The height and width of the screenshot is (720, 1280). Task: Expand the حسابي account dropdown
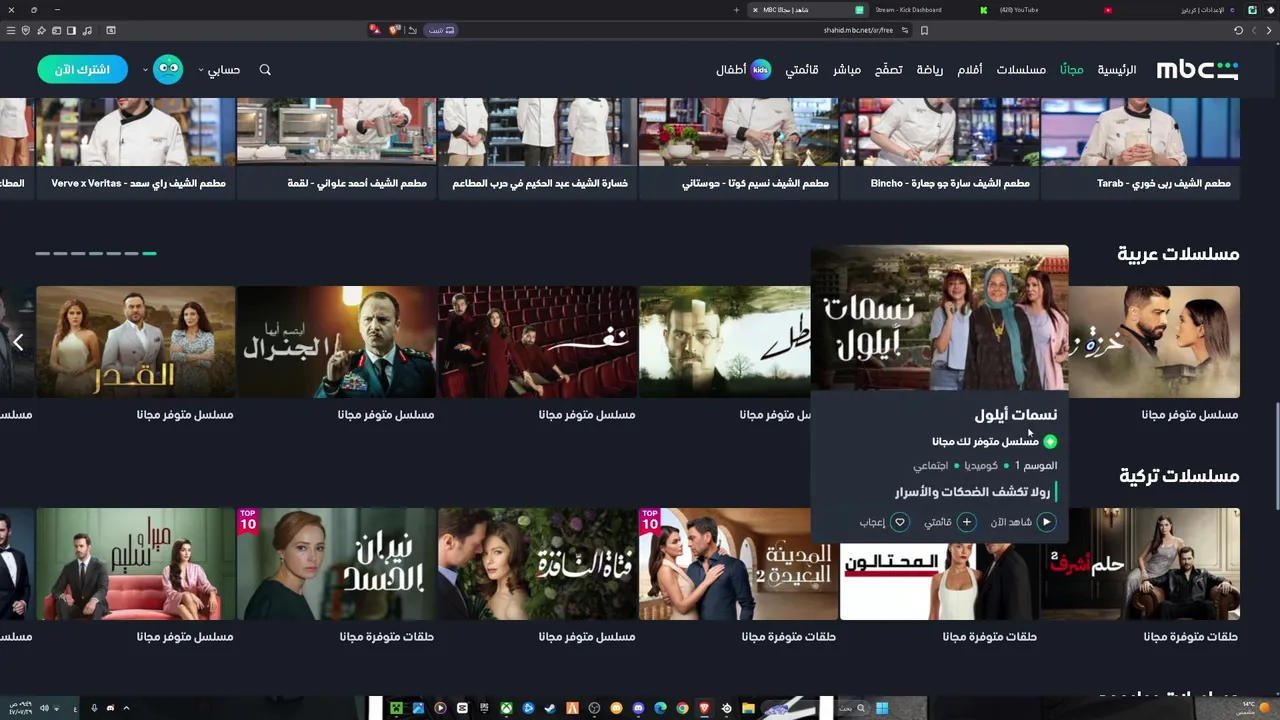coord(219,70)
